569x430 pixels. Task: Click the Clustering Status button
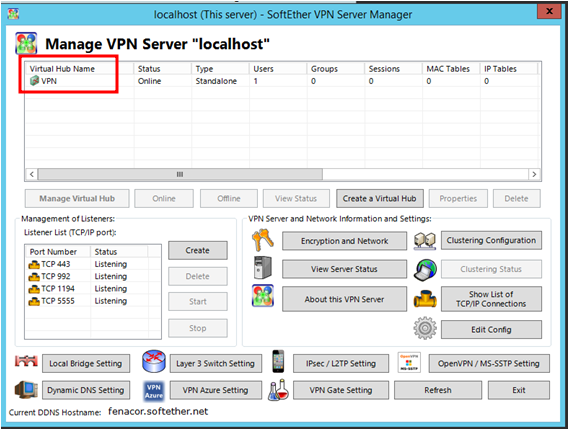point(491,269)
